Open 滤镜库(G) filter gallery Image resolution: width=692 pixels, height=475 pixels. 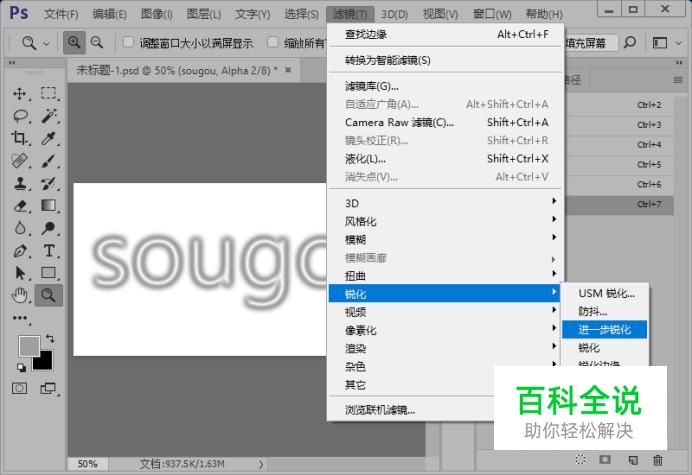446,86
